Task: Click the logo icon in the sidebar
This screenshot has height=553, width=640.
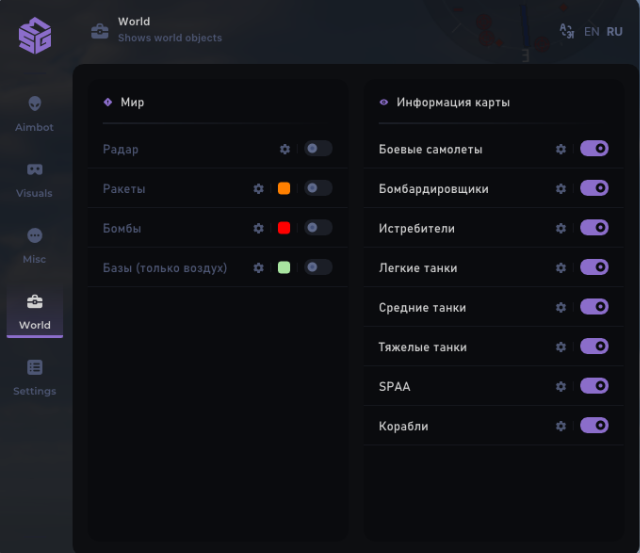Action: click(x=35, y=36)
